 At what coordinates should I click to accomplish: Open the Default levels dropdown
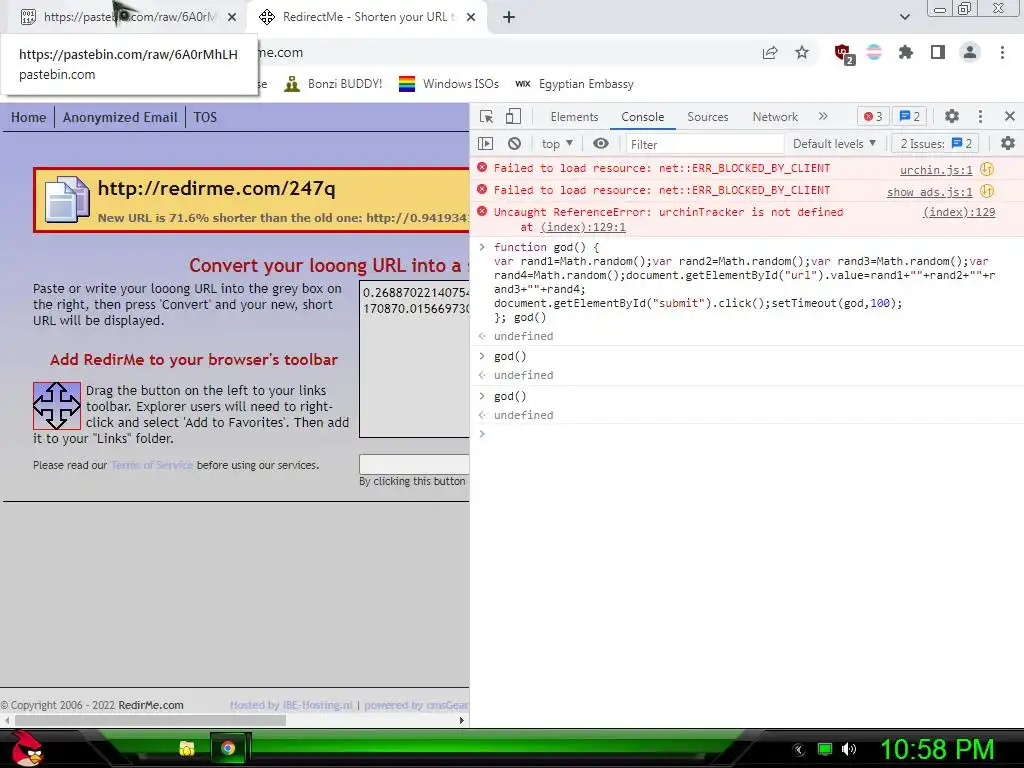coord(834,144)
